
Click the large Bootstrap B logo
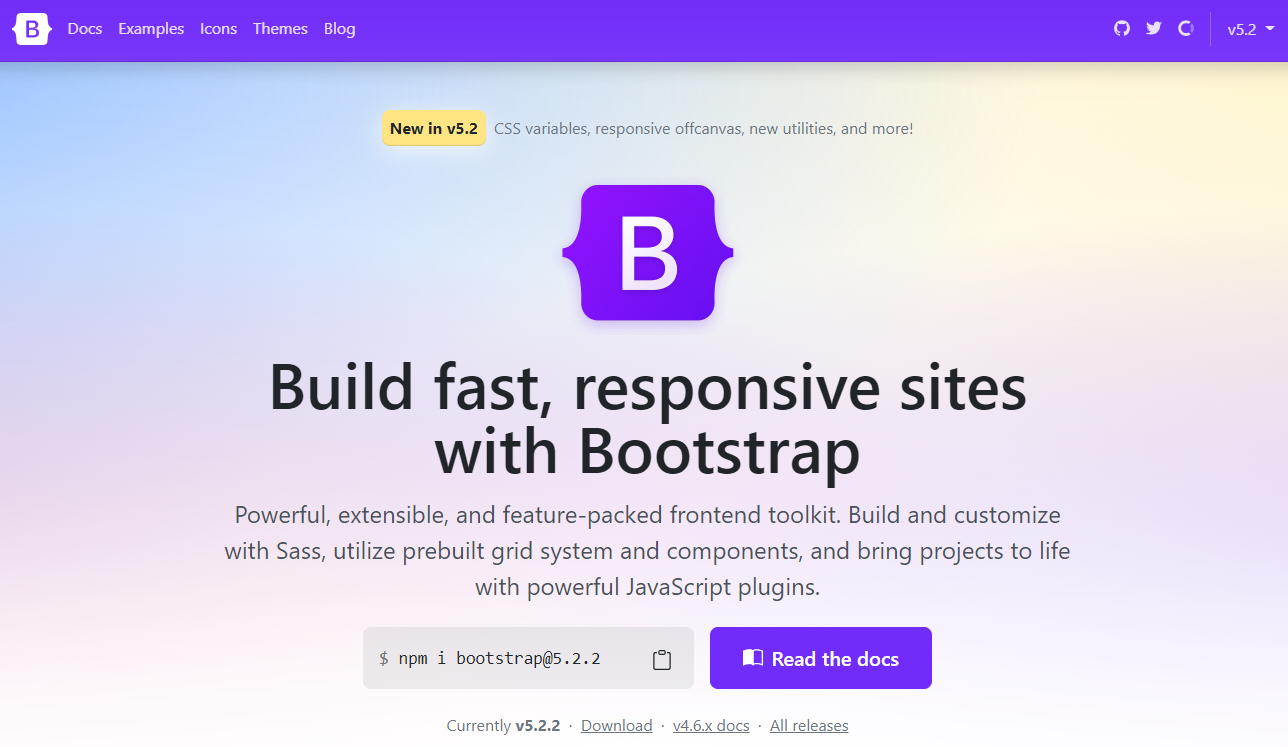click(648, 253)
